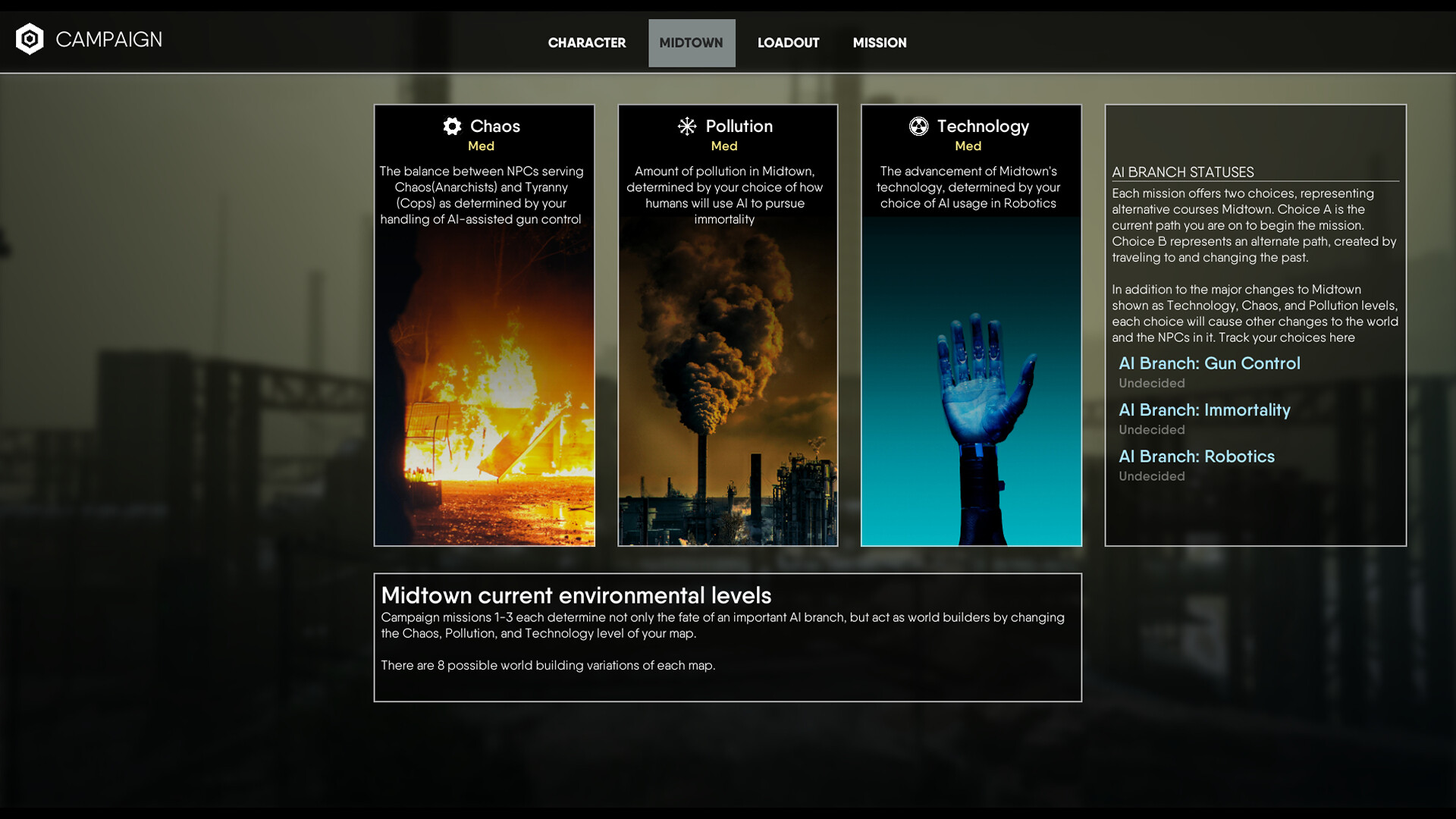
Task: Click the Pollution snowflake icon
Action: tap(687, 126)
